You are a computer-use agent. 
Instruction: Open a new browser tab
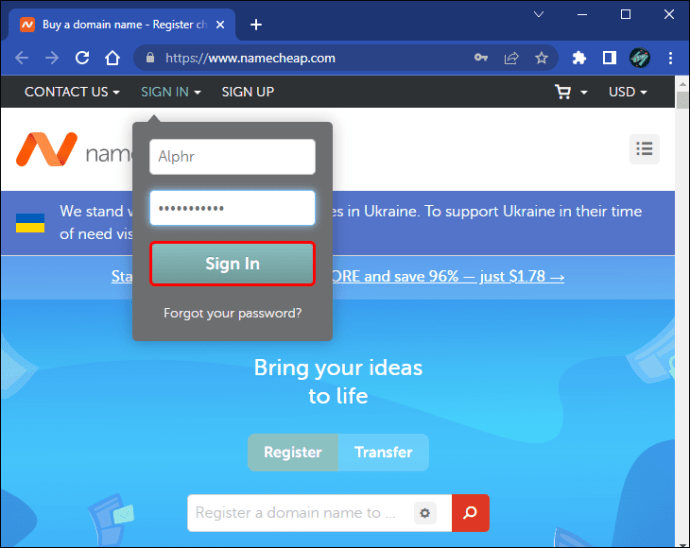pyautogui.click(x=256, y=25)
